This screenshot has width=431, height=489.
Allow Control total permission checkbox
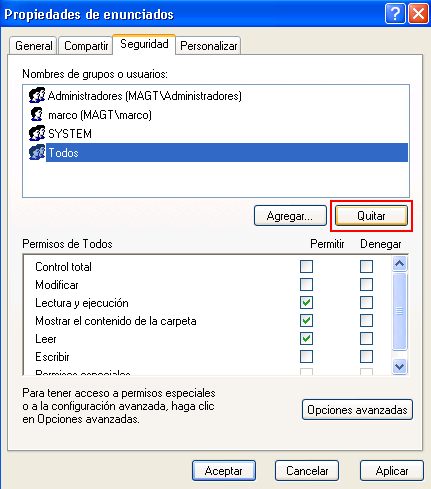coord(306,267)
